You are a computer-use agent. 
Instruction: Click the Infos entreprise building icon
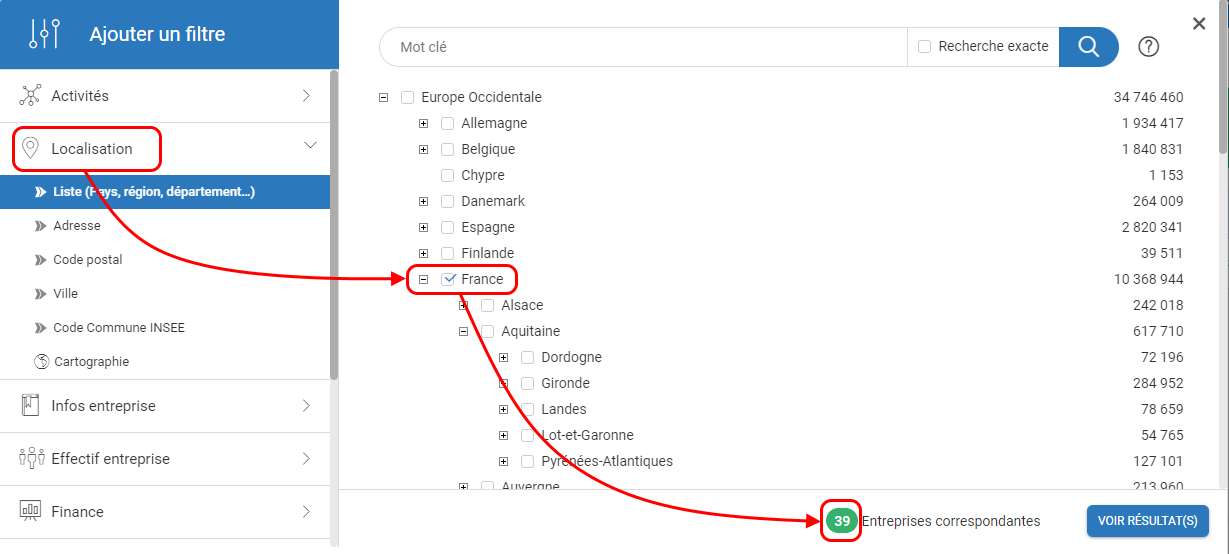(x=31, y=406)
